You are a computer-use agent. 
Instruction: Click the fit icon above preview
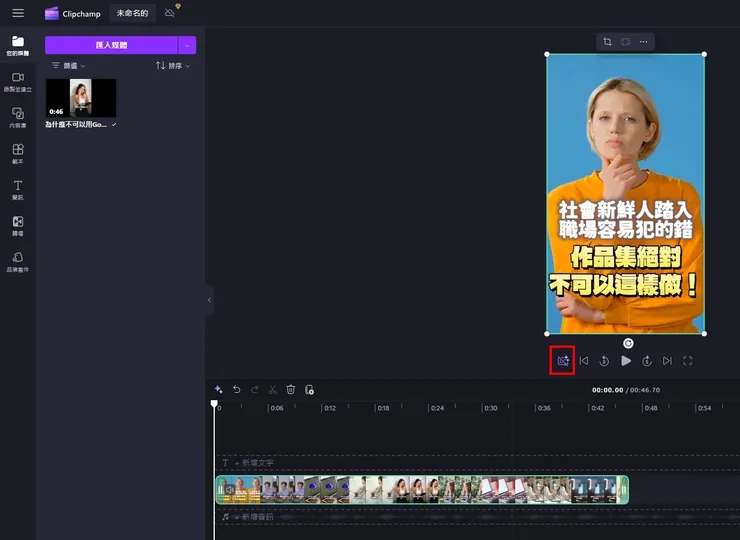click(x=625, y=42)
